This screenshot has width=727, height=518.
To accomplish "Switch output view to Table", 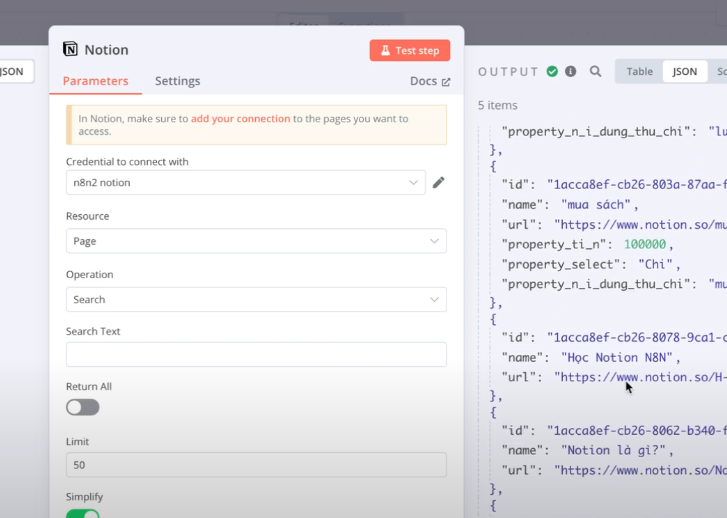I will [x=639, y=71].
